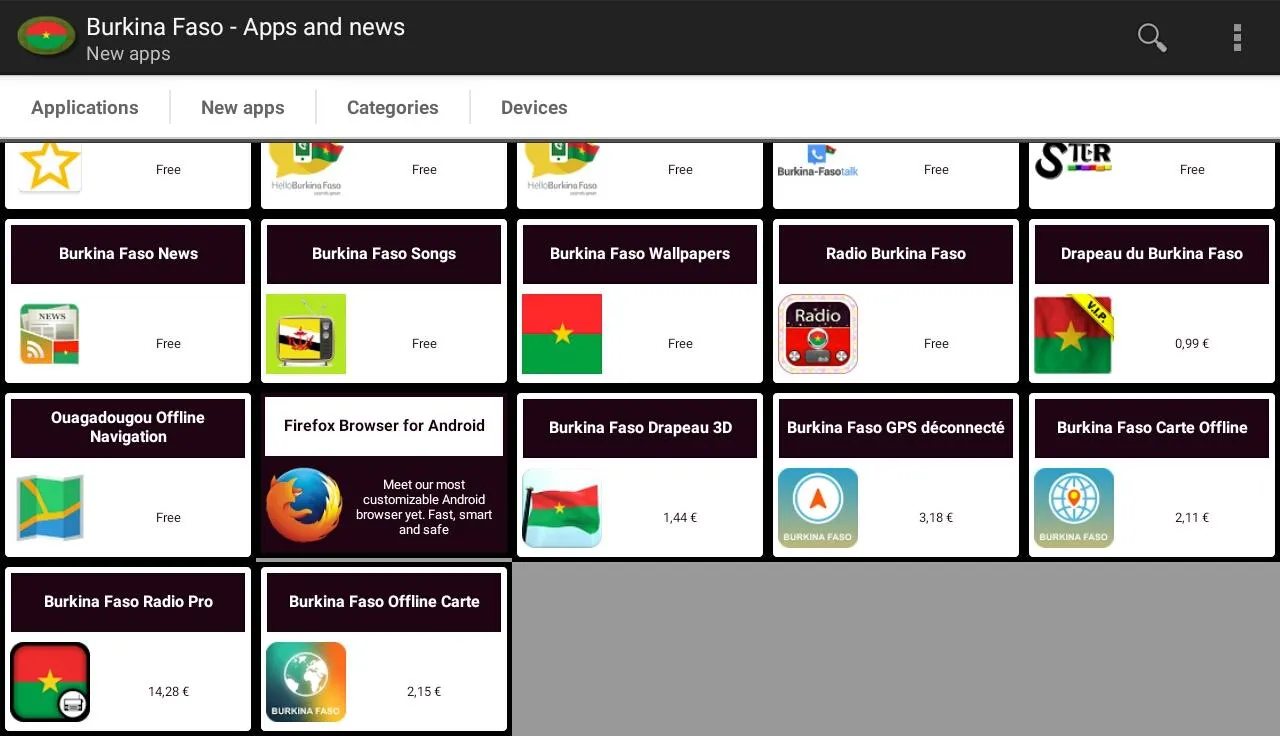1280x736 pixels.
Task: Click the 3,18 € price
Action: point(936,518)
